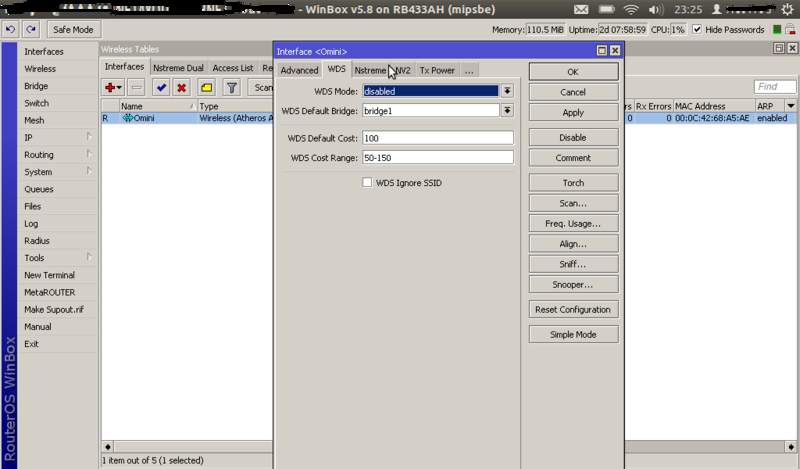Click the blue checkmark enable icon
The width and height of the screenshot is (800, 469).
pyautogui.click(x=161, y=88)
